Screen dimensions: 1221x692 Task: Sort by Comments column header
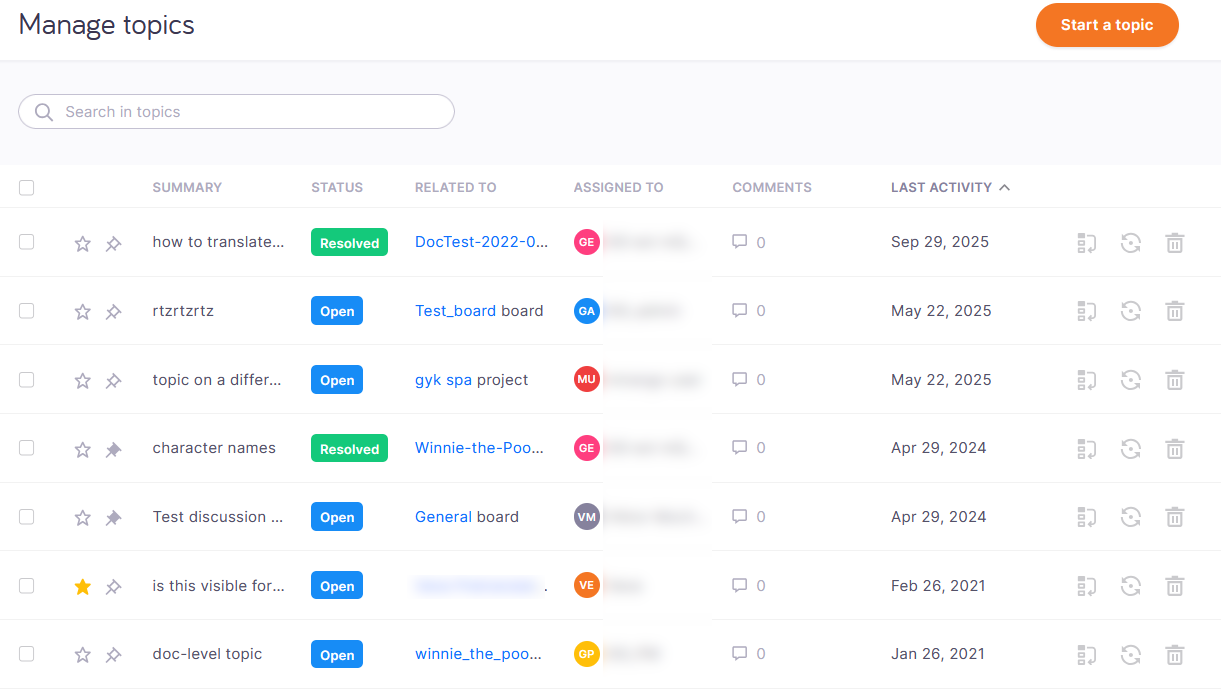pyautogui.click(x=772, y=187)
